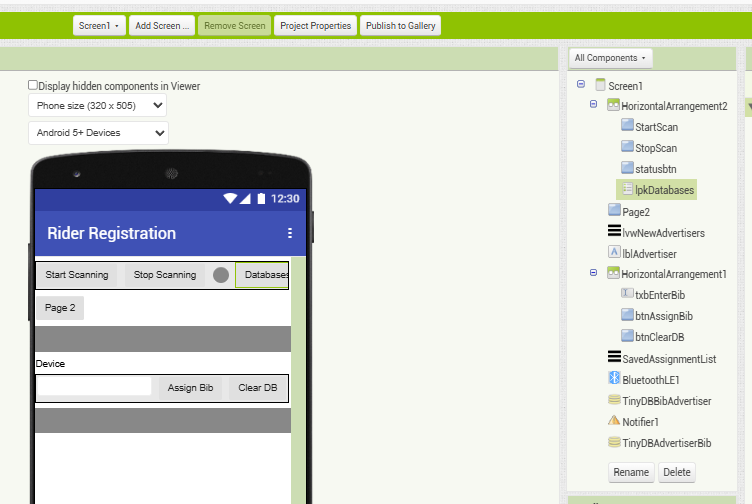Viewport: 752px width, 504px height.
Task: Click the TinyDBBibAdvertiser database icon
Action: click(x=614, y=400)
